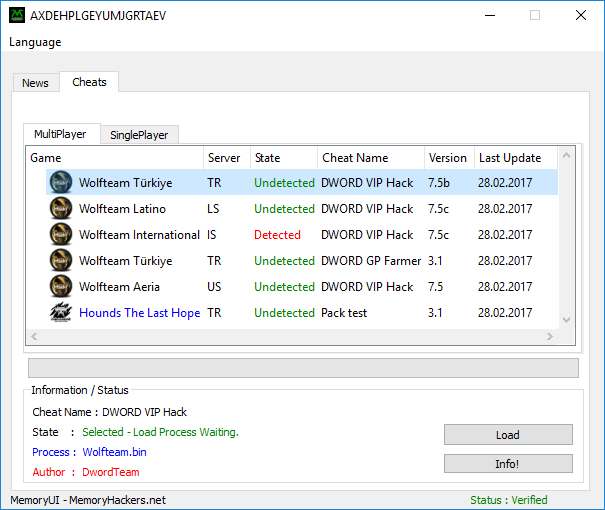
Task: Click the Pack test cheat name
Action: point(344,313)
